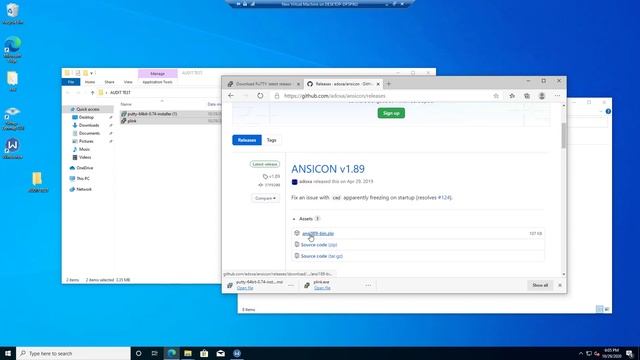Open the Quick Access Toolbar dropdown in Explorer
This screenshot has height=360, width=640.
coord(92,73)
